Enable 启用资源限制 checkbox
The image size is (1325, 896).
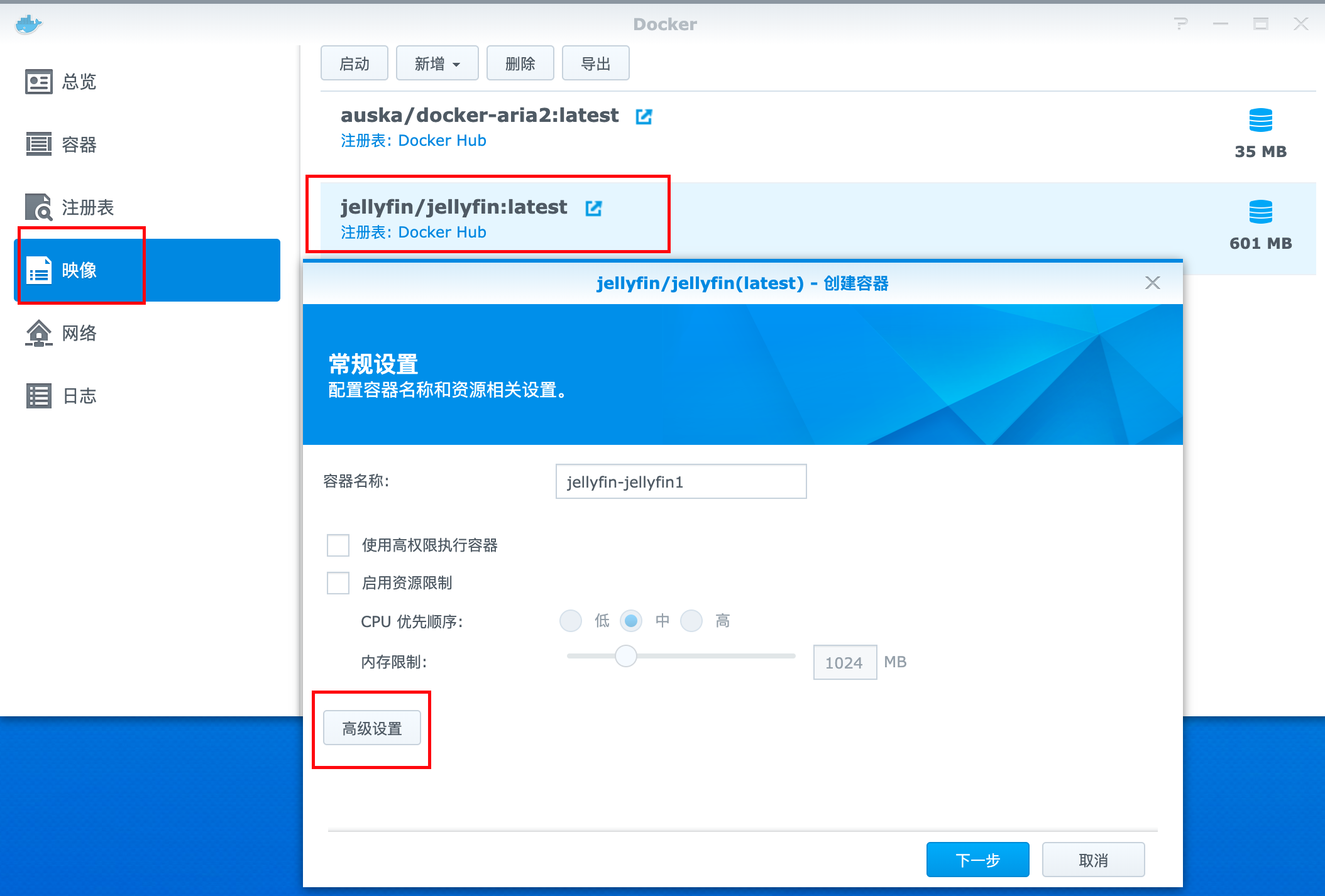338,583
